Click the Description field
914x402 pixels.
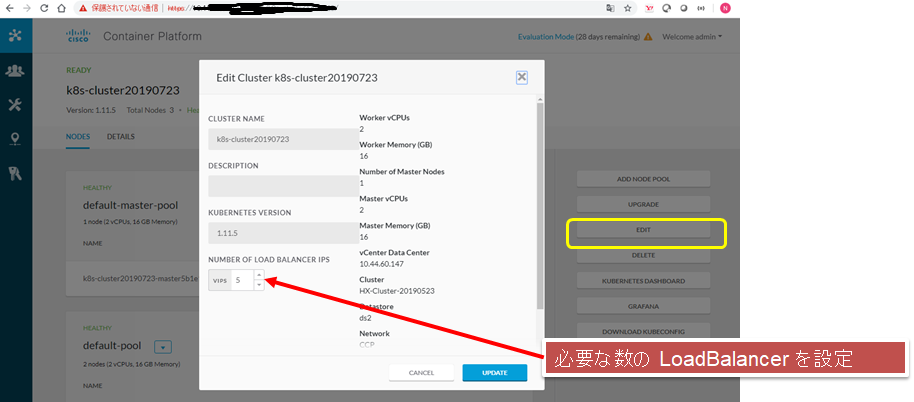coord(283,186)
